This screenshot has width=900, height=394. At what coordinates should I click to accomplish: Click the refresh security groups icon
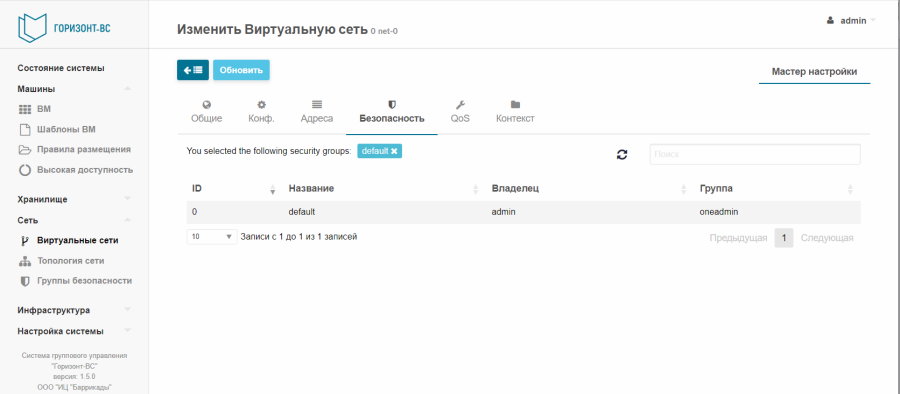pos(622,154)
